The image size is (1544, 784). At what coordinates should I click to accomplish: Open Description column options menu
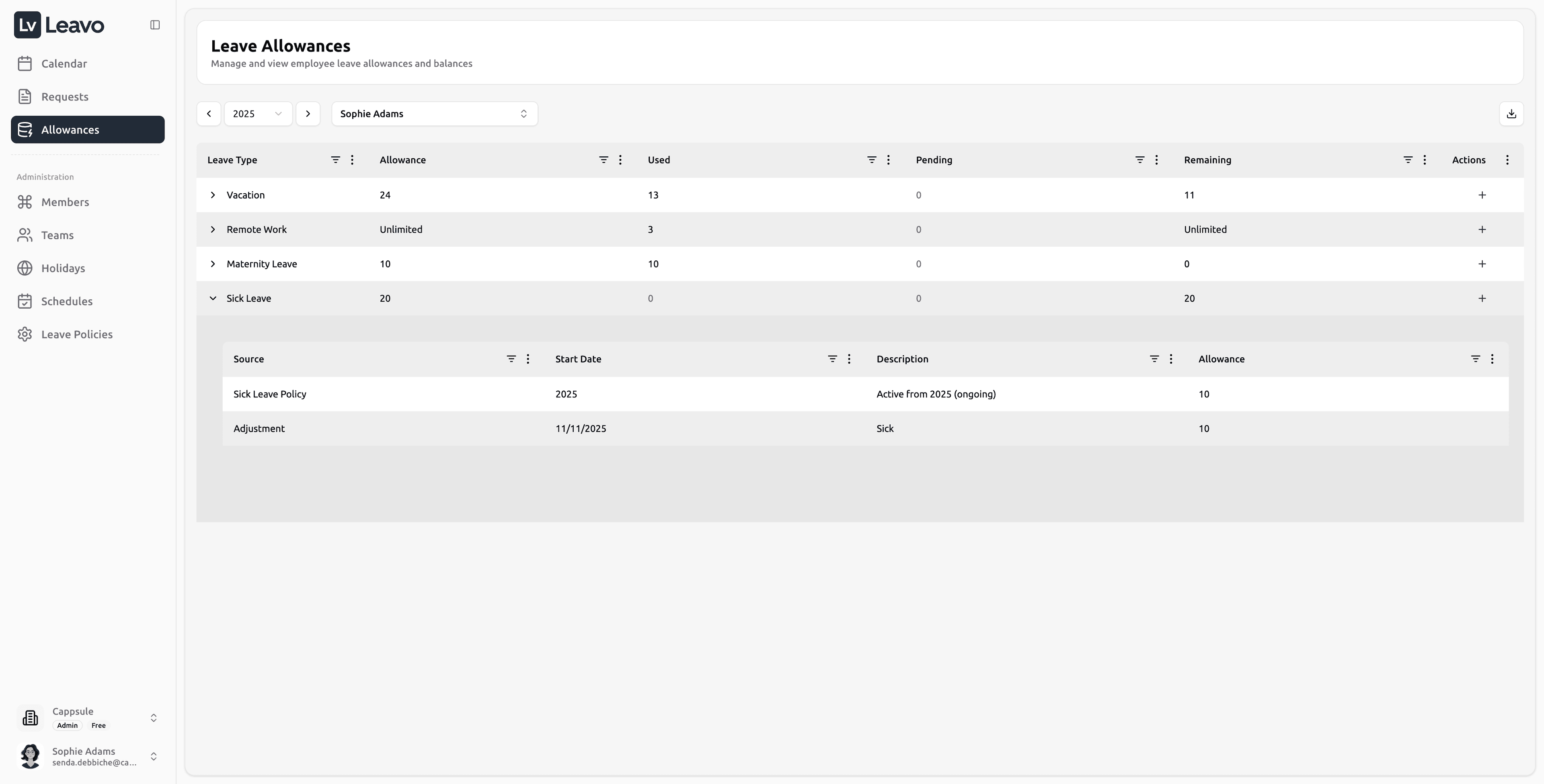[1170, 359]
